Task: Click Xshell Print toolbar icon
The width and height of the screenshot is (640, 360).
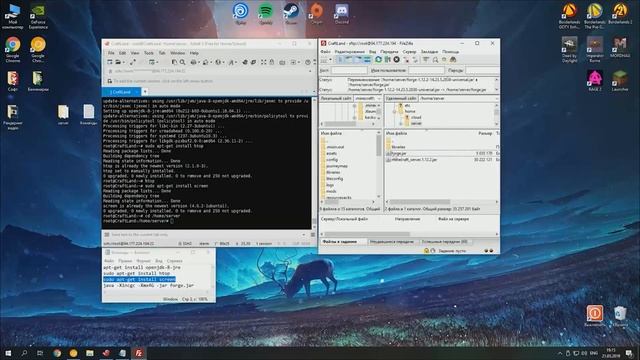Action: (193, 62)
